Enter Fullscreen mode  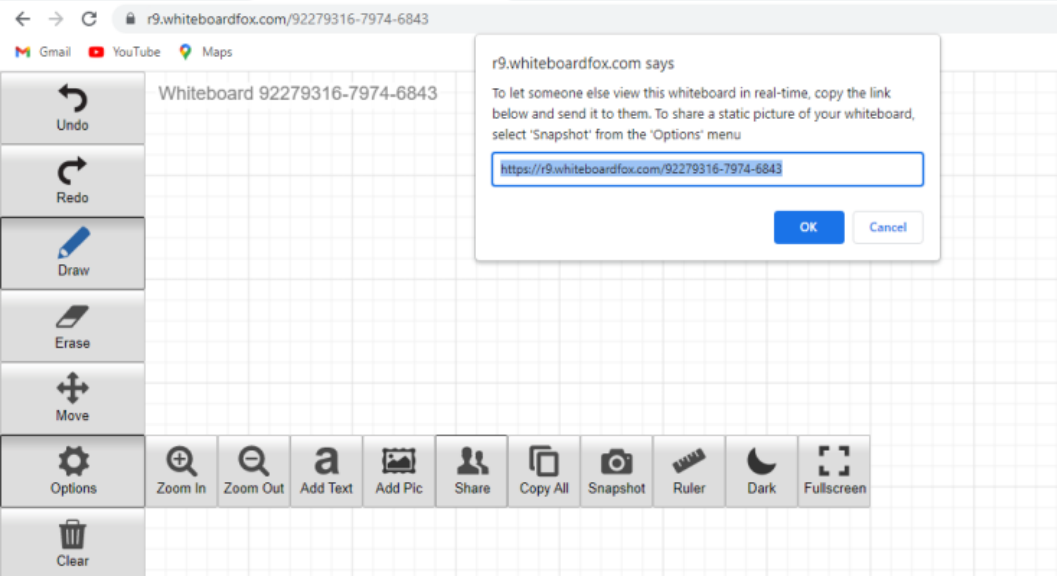coord(834,471)
